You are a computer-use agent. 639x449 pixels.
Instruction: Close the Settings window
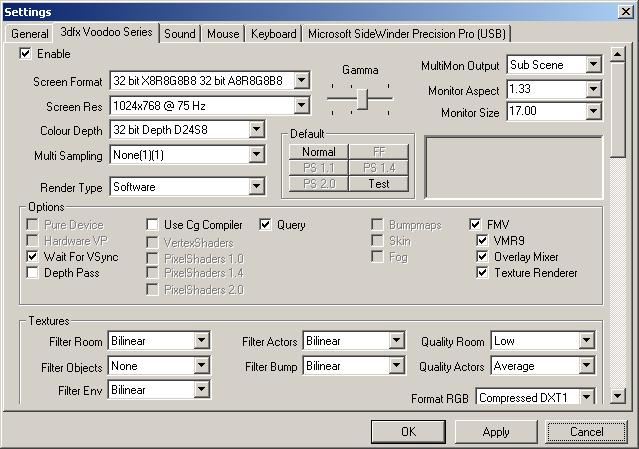[626, 11]
